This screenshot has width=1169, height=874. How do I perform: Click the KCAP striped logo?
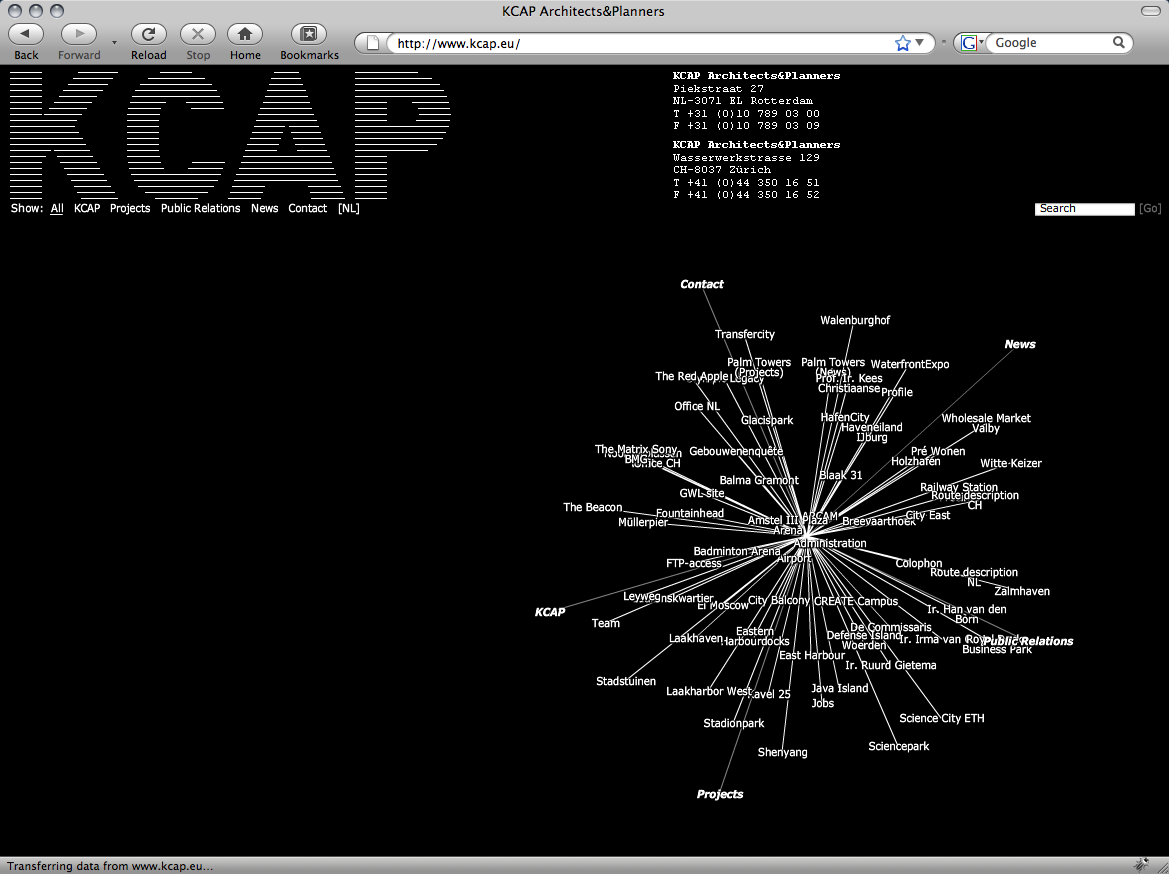pyautogui.click(x=229, y=134)
